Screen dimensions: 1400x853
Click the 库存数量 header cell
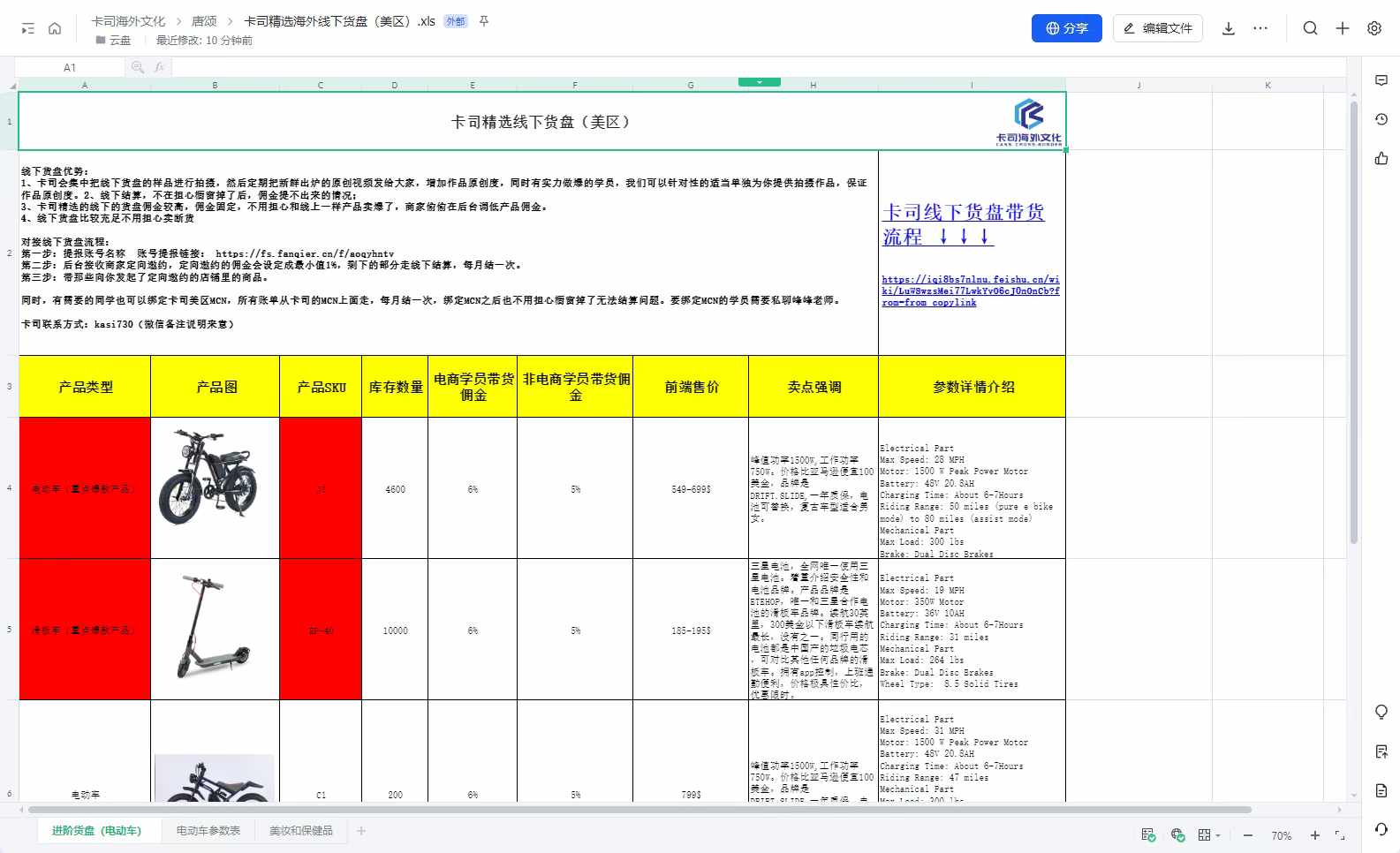pos(395,387)
